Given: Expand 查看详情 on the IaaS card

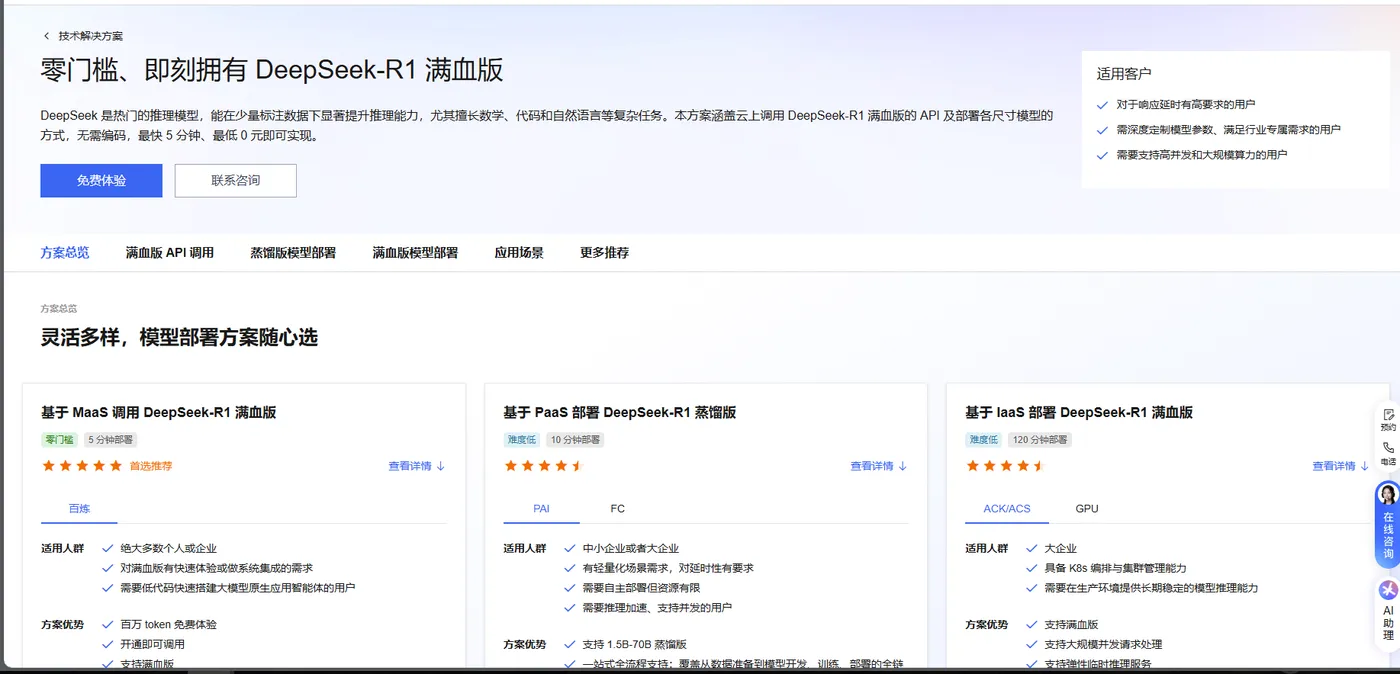Looking at the screenshot, I should click(1340, 466).
